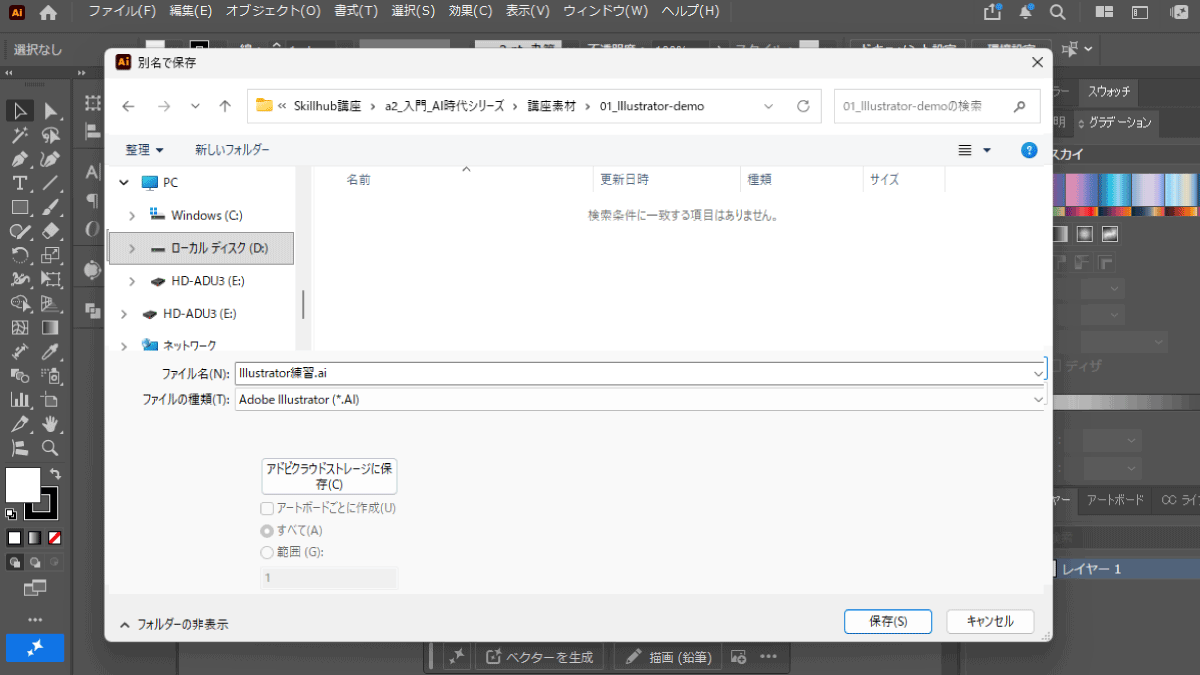Select the Gradient tool in toolbar
Viewport: 1200px width, 675px height.
[x=51, y=327]
